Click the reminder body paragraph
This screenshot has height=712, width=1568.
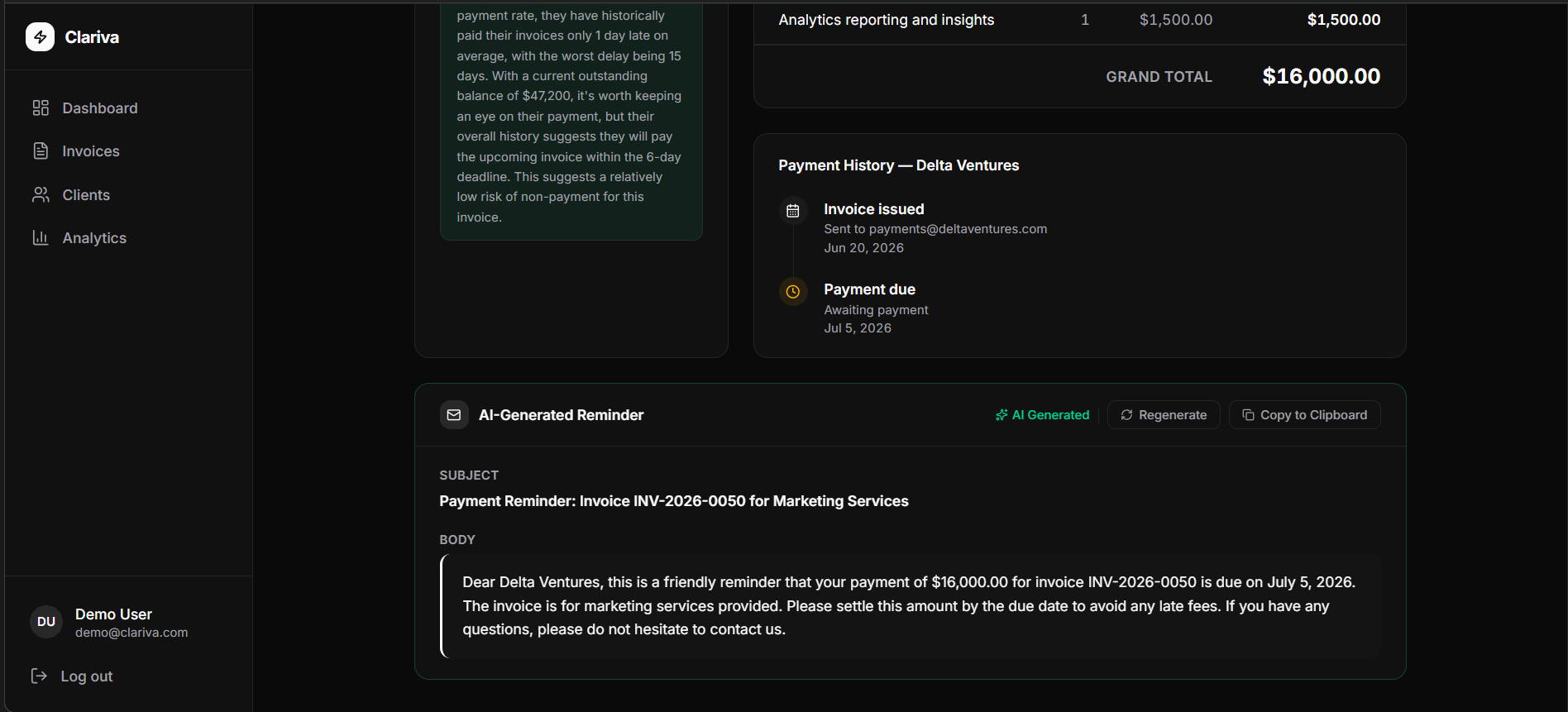click(x=910, y=606)
